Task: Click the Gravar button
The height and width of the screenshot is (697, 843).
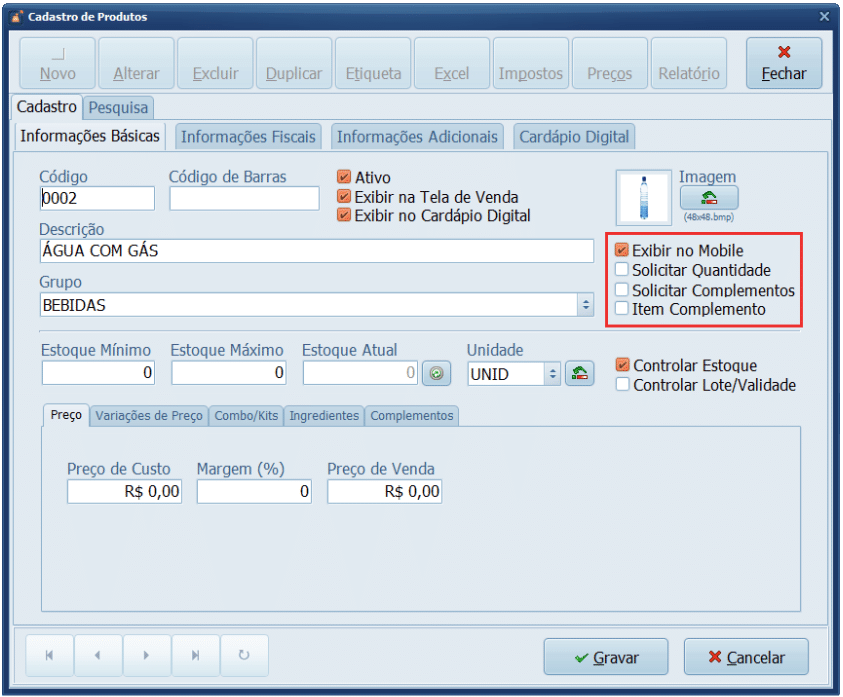Action: [x=606, y=657]
